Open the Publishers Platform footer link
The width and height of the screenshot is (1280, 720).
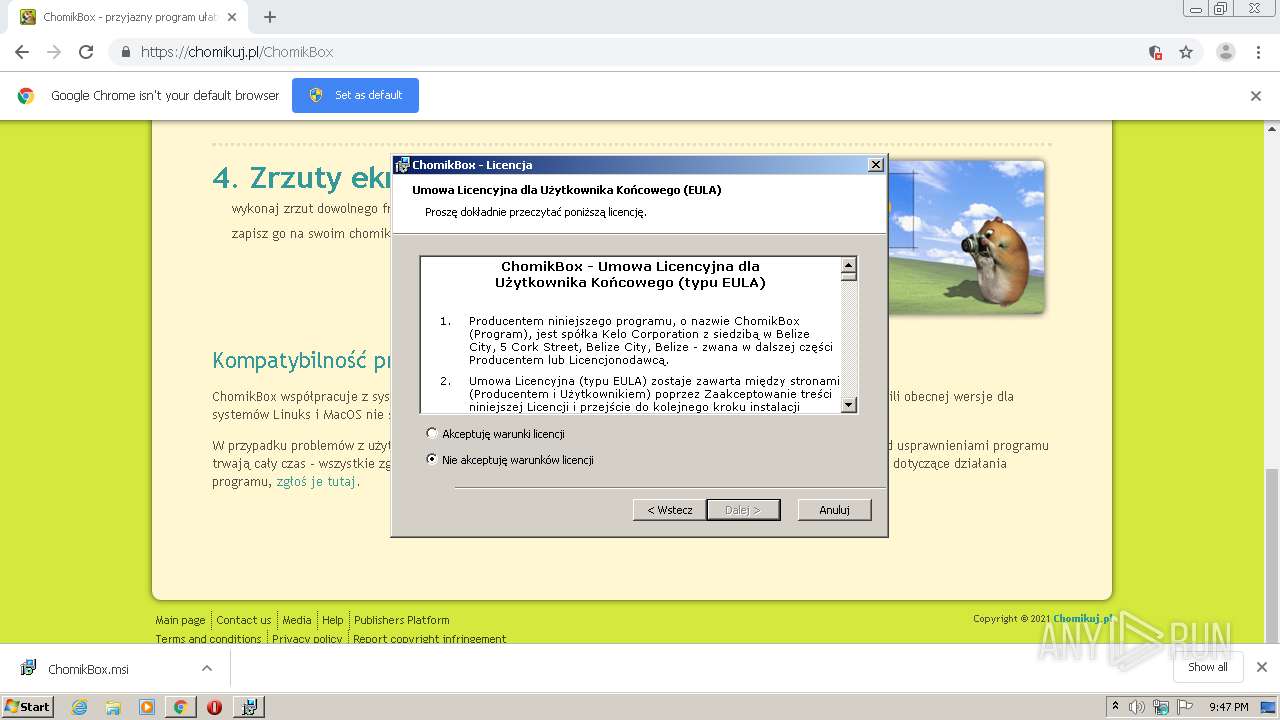click(x=401, y=620)
